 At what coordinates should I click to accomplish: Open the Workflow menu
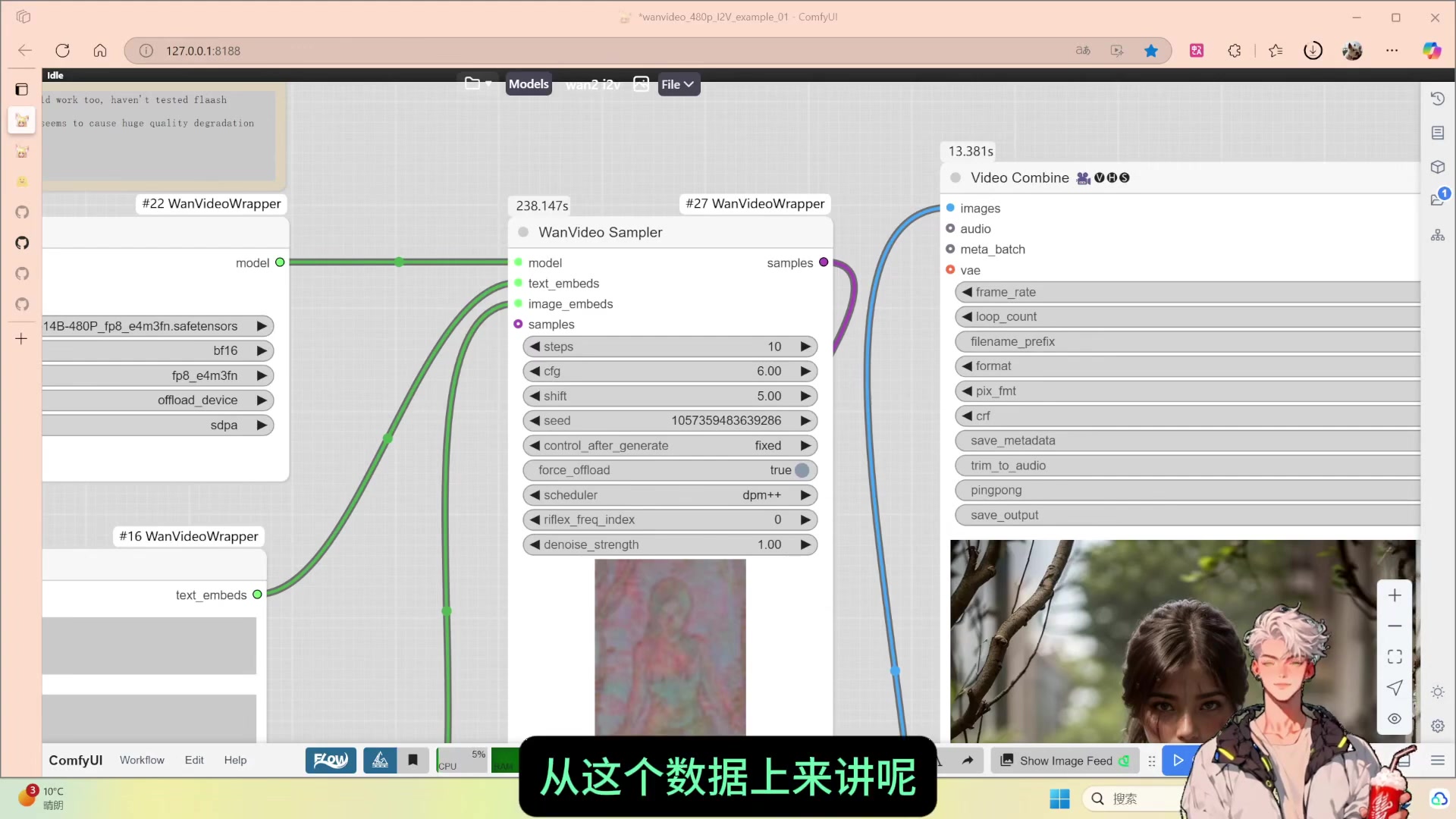coord(141,760)
